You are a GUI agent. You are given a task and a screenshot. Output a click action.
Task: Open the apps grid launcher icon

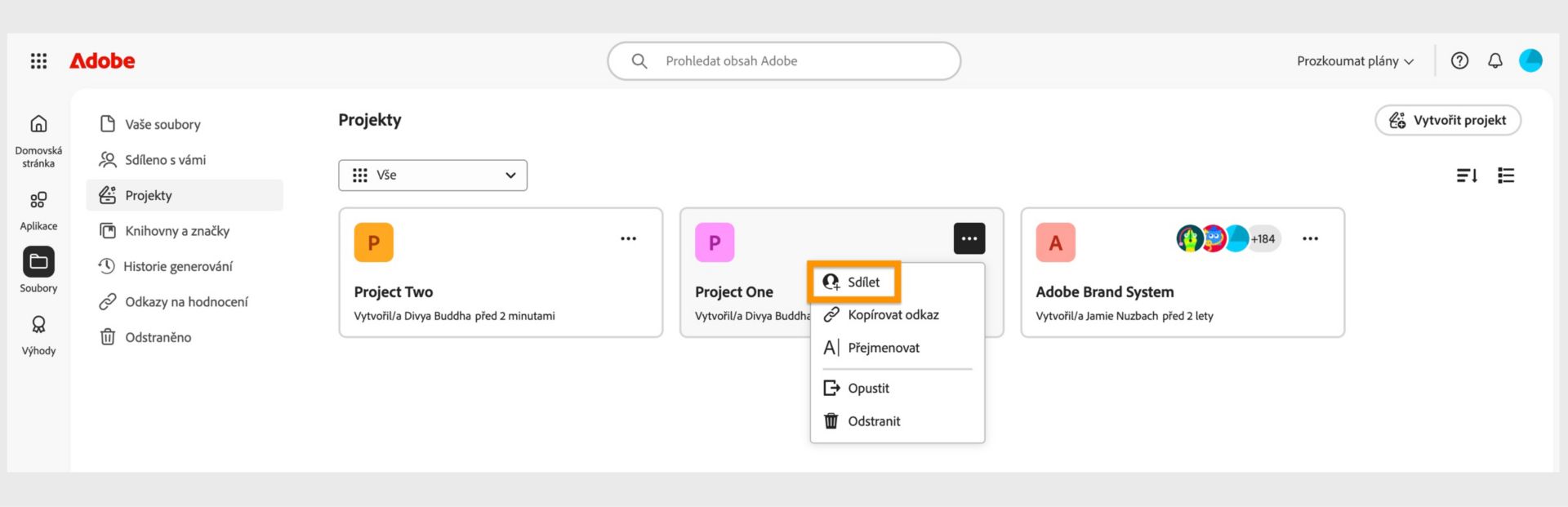pyautogui.click(x=38, y=61)
